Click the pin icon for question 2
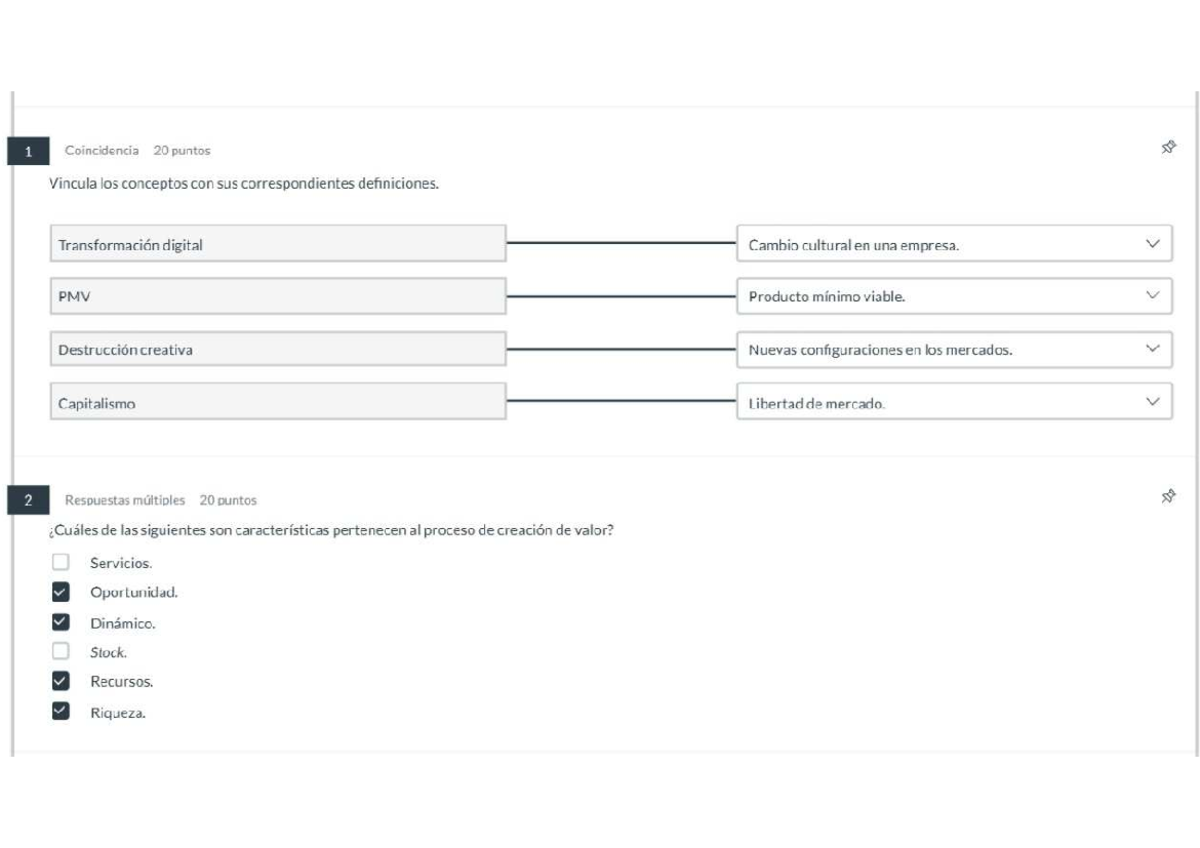1200x848 pixels. (x=1167, y=497)
